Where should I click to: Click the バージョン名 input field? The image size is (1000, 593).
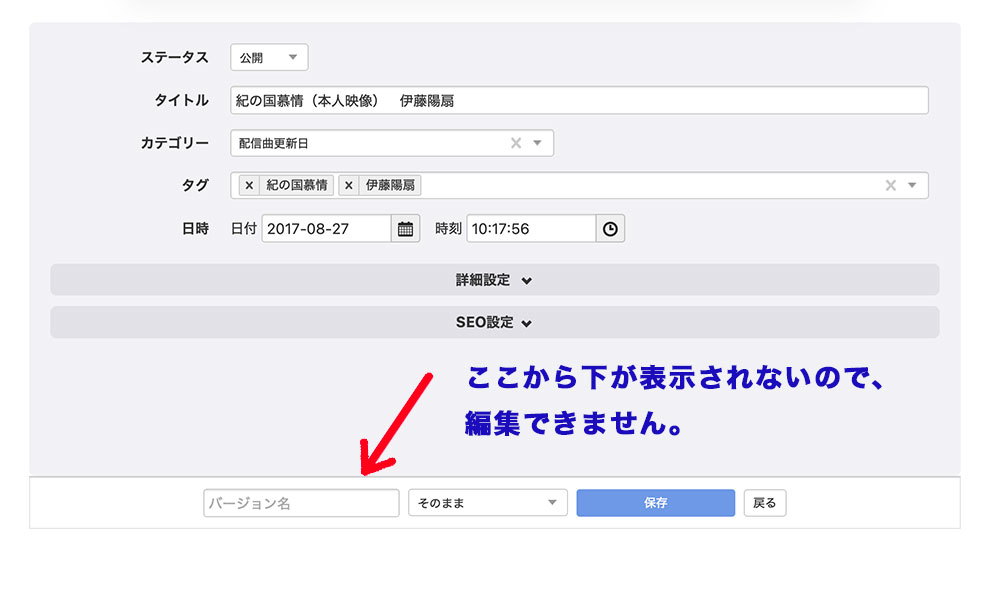[301, 503]
